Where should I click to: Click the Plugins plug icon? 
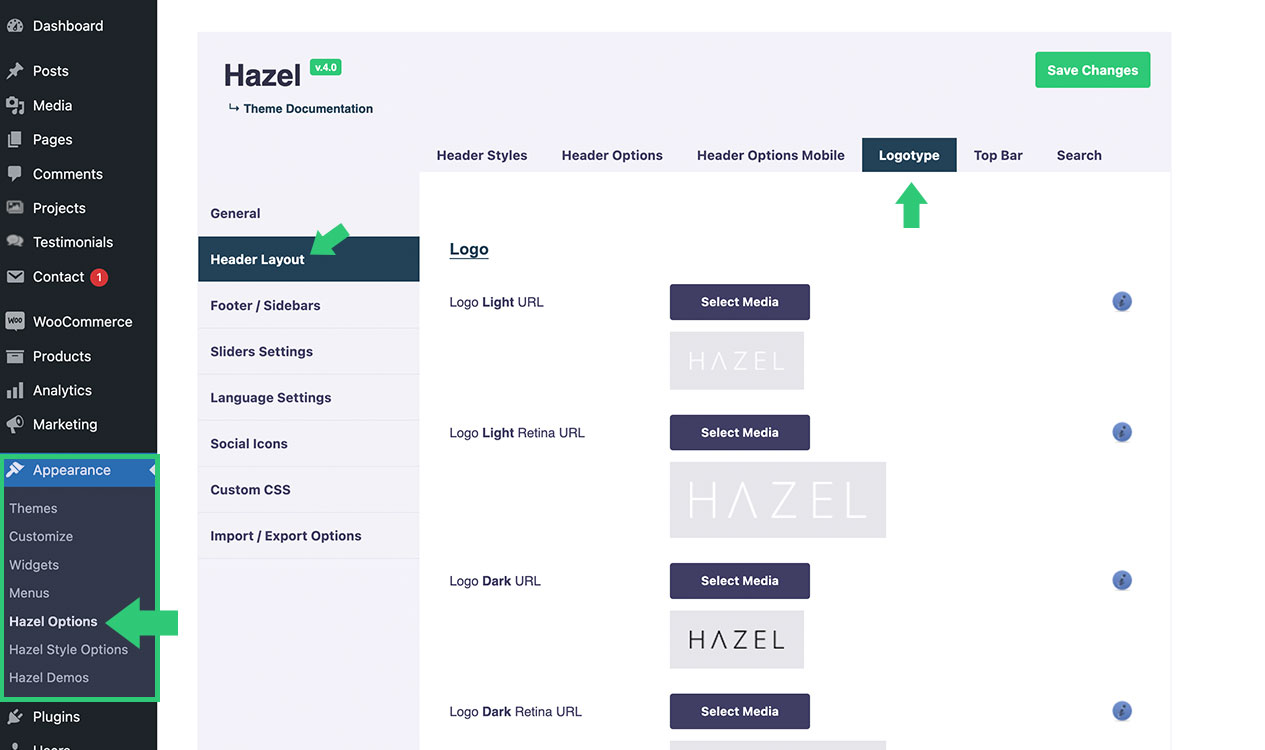15,716
